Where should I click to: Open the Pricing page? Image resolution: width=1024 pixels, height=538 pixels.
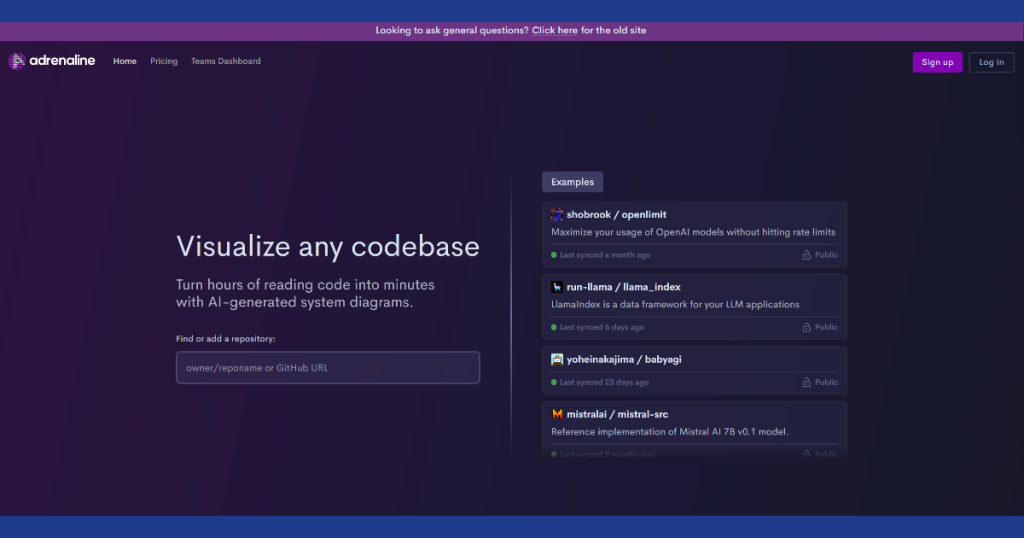click(164, 61)
